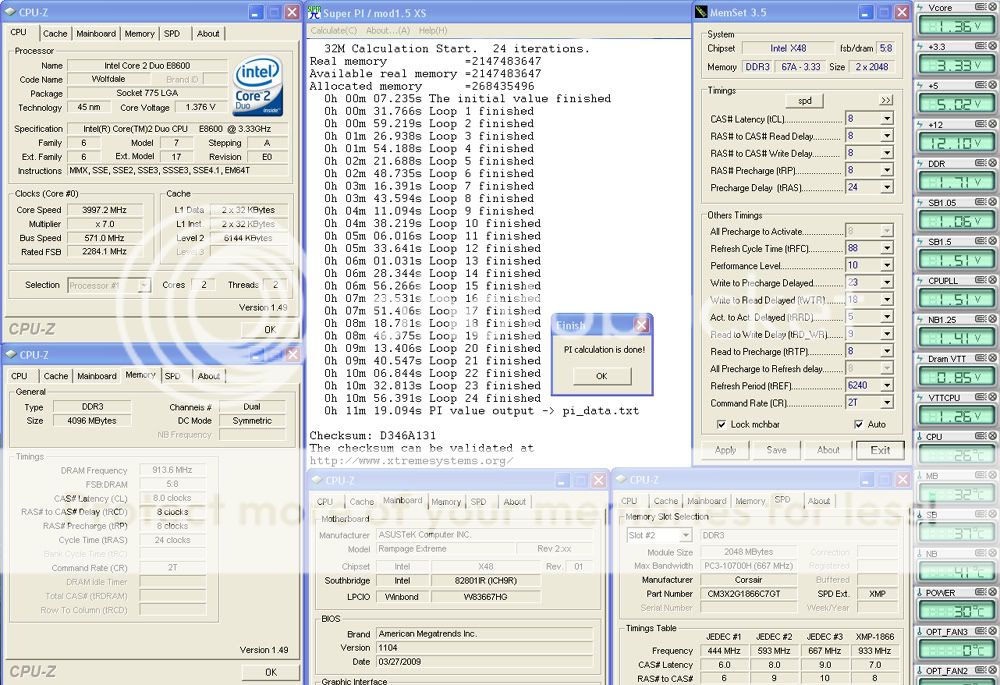The height and width of the screenshot is (685, 1000).
Task: Click the 'Checksum: D346A131' line
Action: [x=373, y=436]
